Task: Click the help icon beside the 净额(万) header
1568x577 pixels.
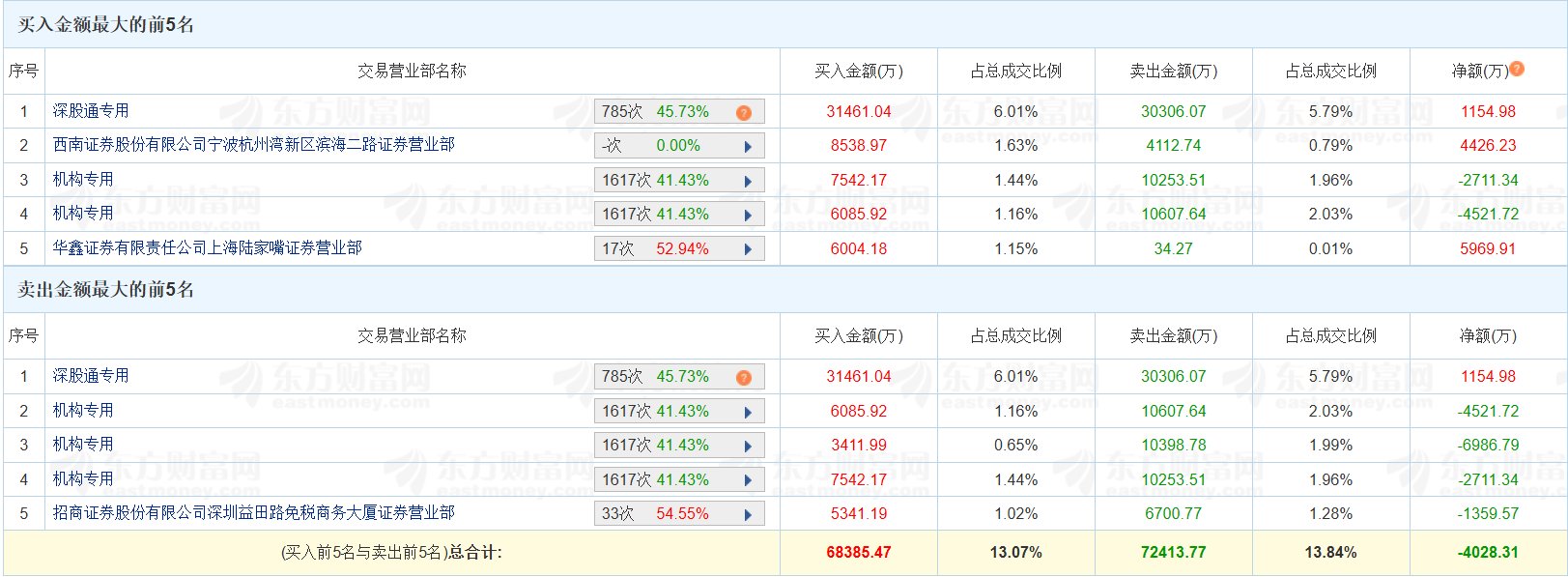Action: coord(1517,69)
